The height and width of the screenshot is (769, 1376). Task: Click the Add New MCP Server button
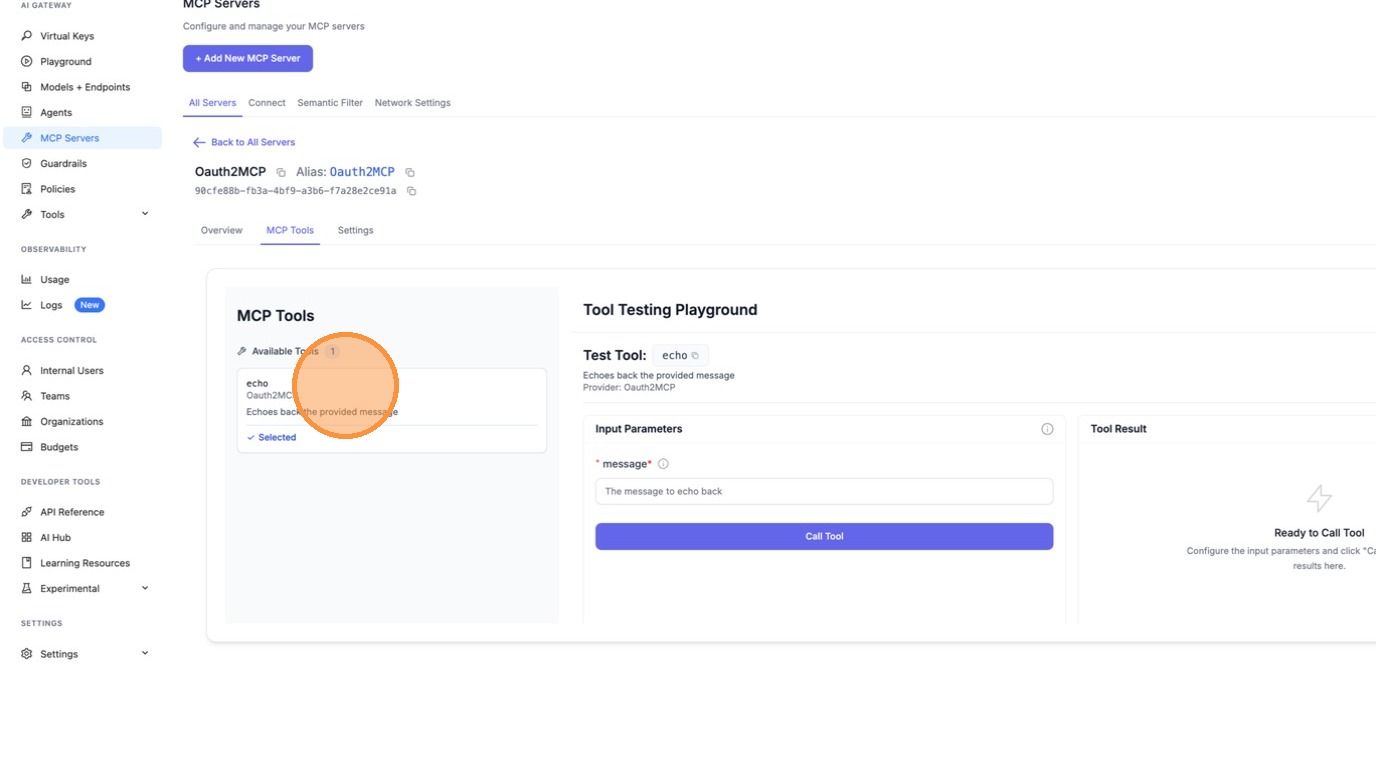[248, 58]
